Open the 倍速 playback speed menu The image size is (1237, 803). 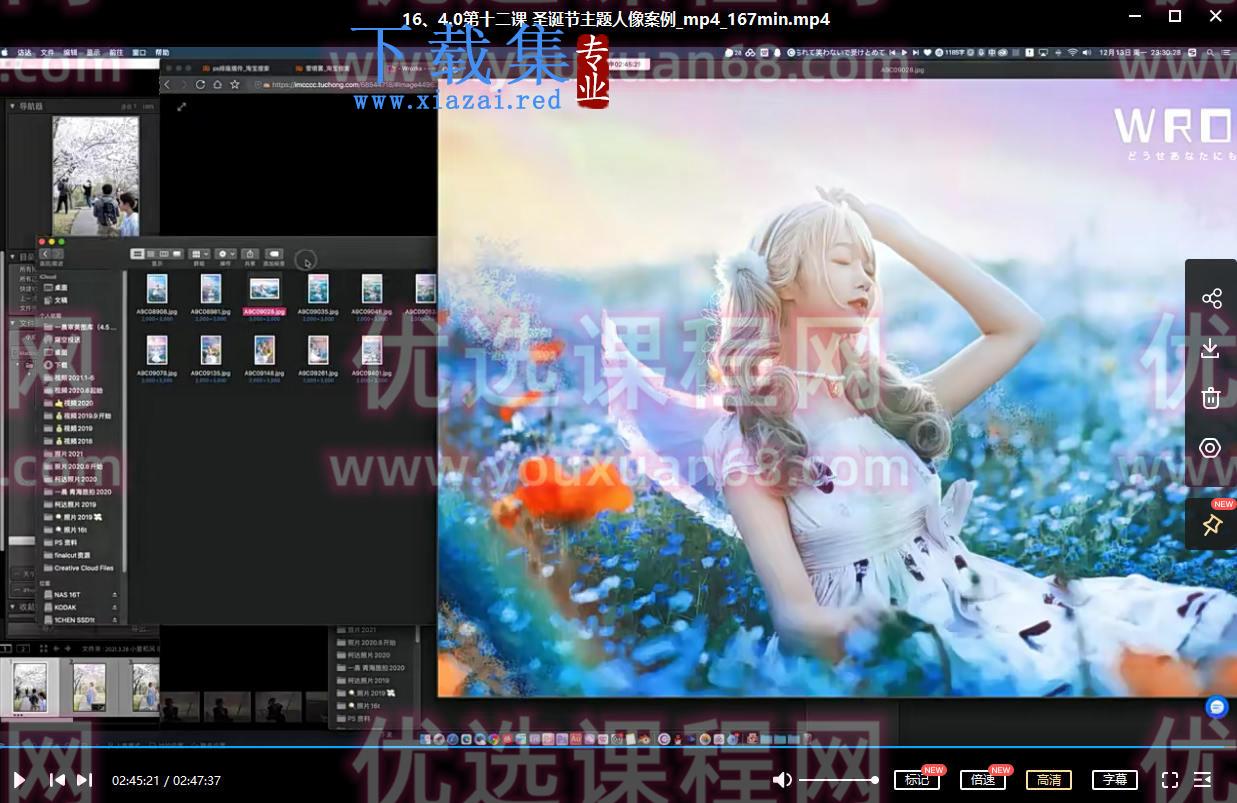pos(983,780)
